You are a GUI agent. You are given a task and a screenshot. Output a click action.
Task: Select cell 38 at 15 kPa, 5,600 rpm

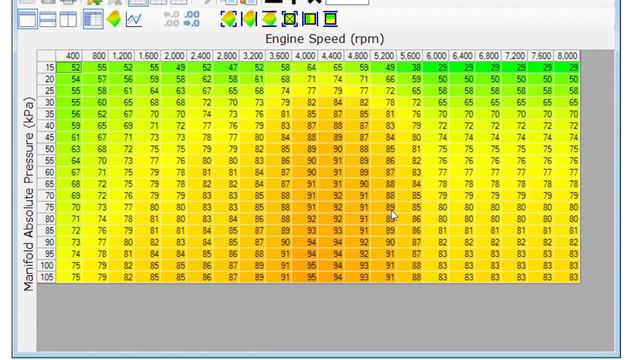click(x=410, y=67)
